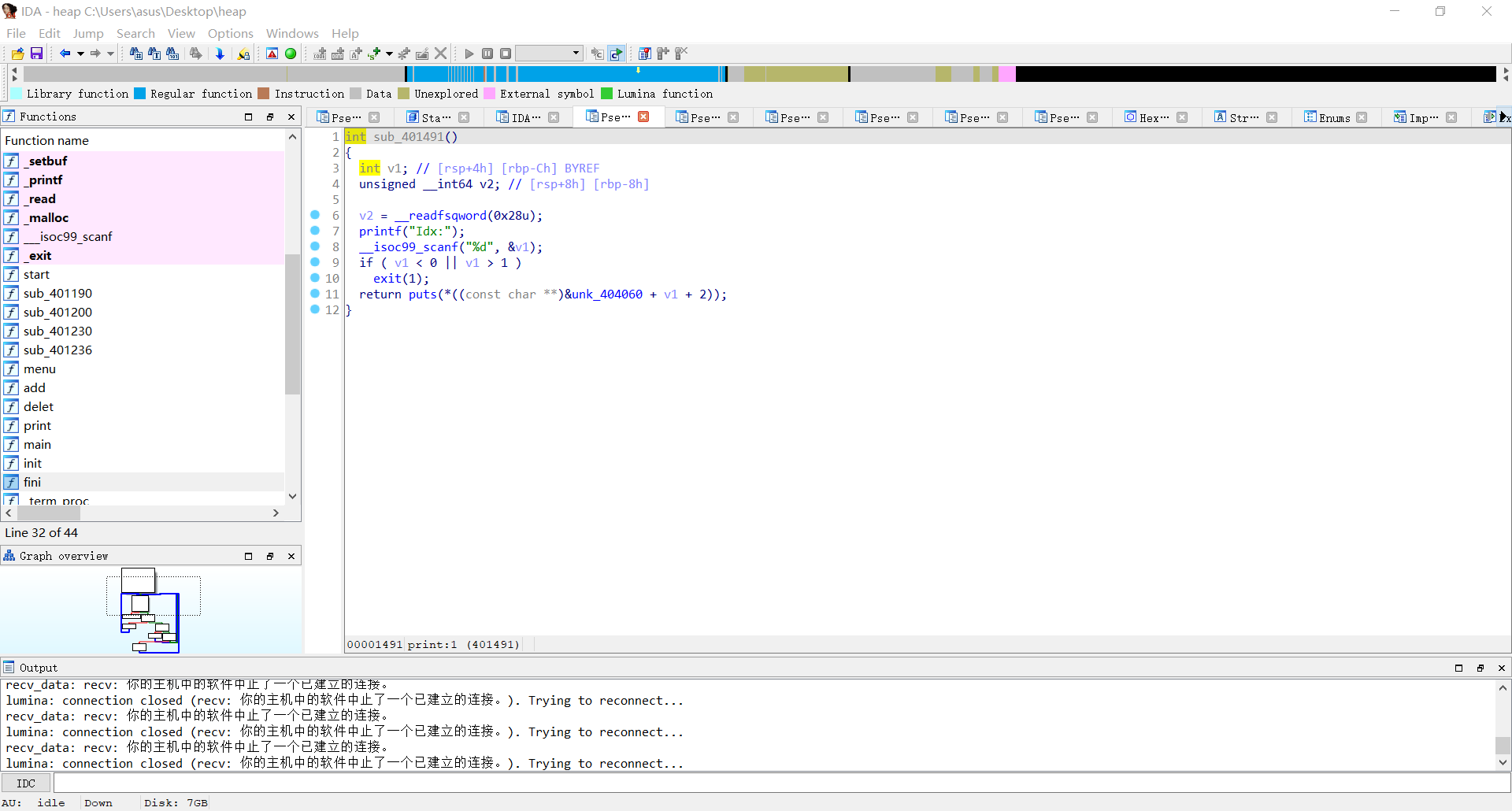Toggle breakpoint on line 6
Viewport: 1512px width, 811px height.
(315, 215)
